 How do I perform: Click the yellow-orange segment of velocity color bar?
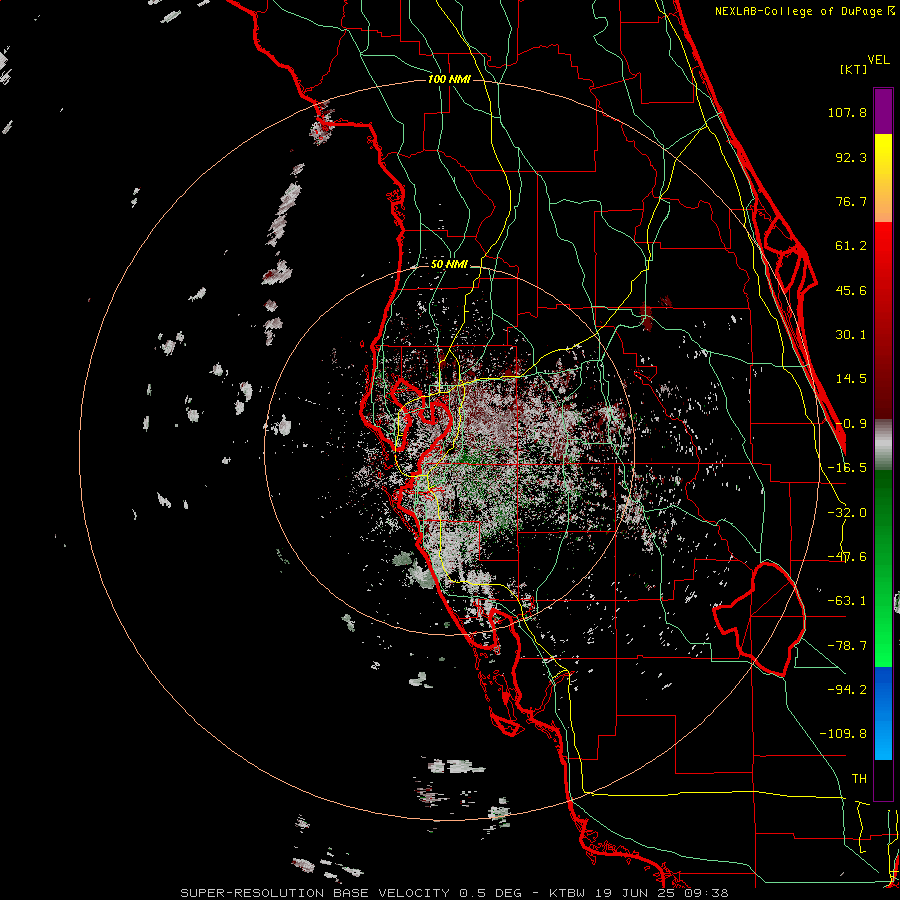883,178
